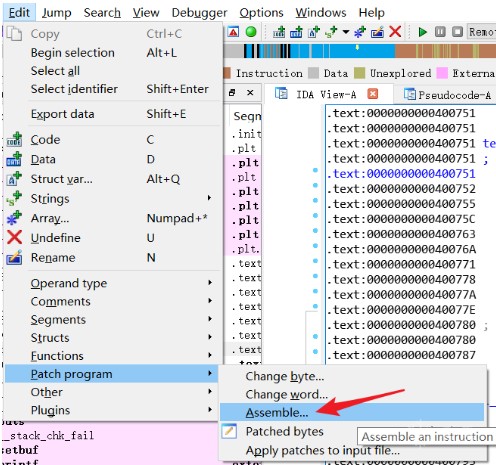The image size is (496, 465).
Task: Open the View menu
Action: [146, 13]
